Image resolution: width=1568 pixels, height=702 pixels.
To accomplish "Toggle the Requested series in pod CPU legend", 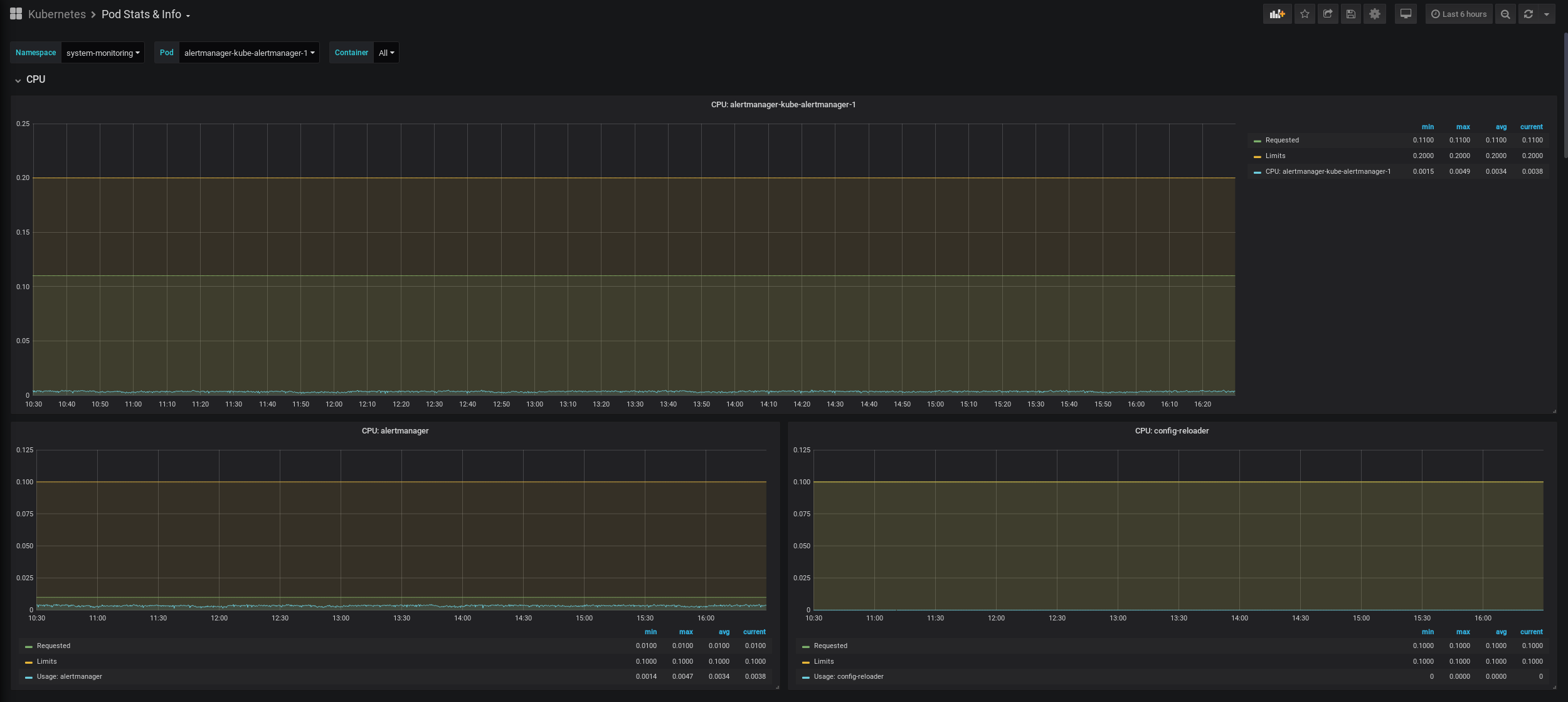I will pos(1281,141).
